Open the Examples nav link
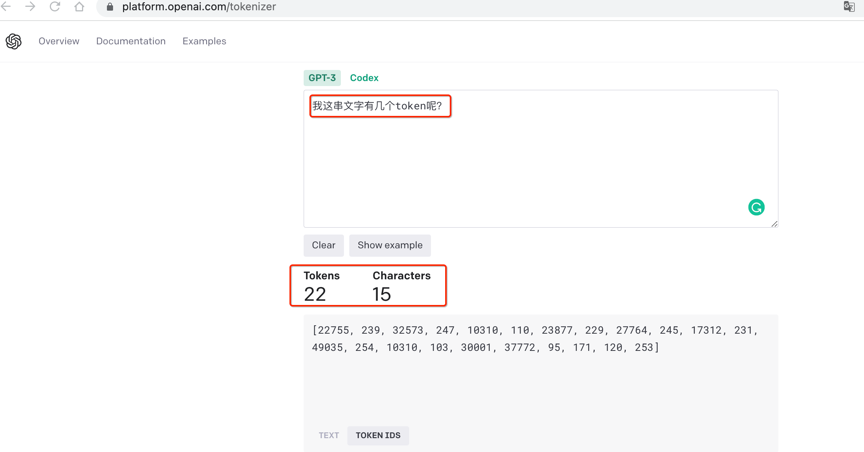 tap(204, 41)
